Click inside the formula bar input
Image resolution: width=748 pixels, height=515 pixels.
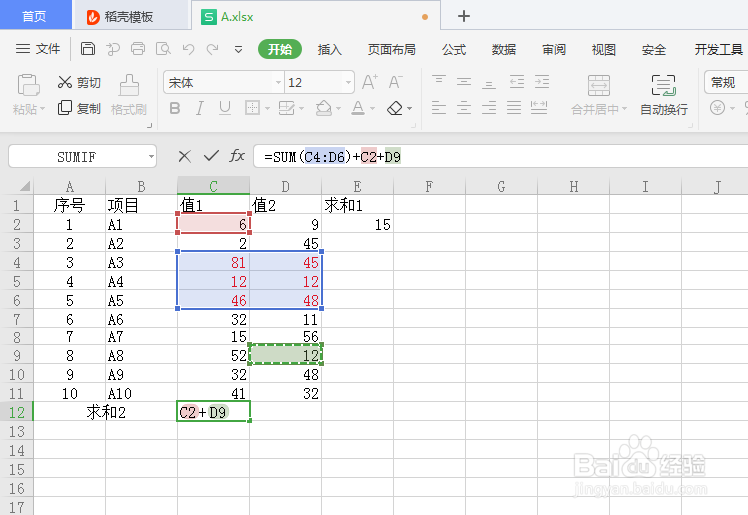point(500,156)
